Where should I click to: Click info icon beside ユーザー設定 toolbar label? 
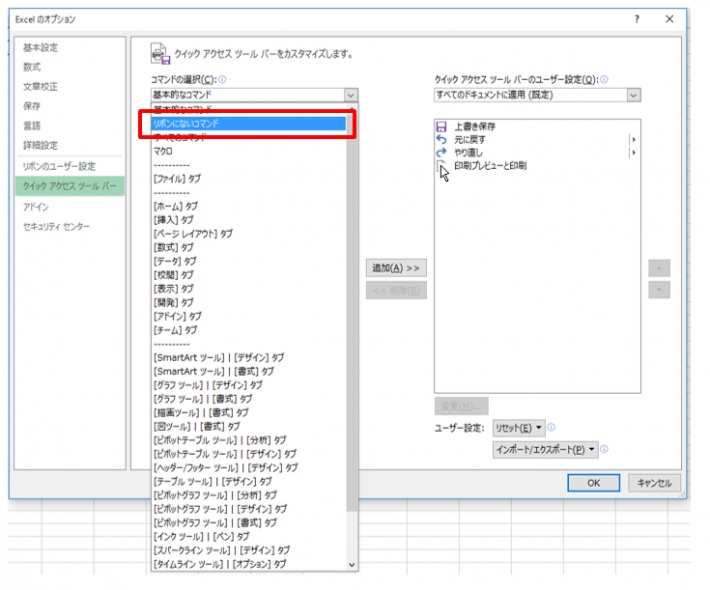(604, 80)
